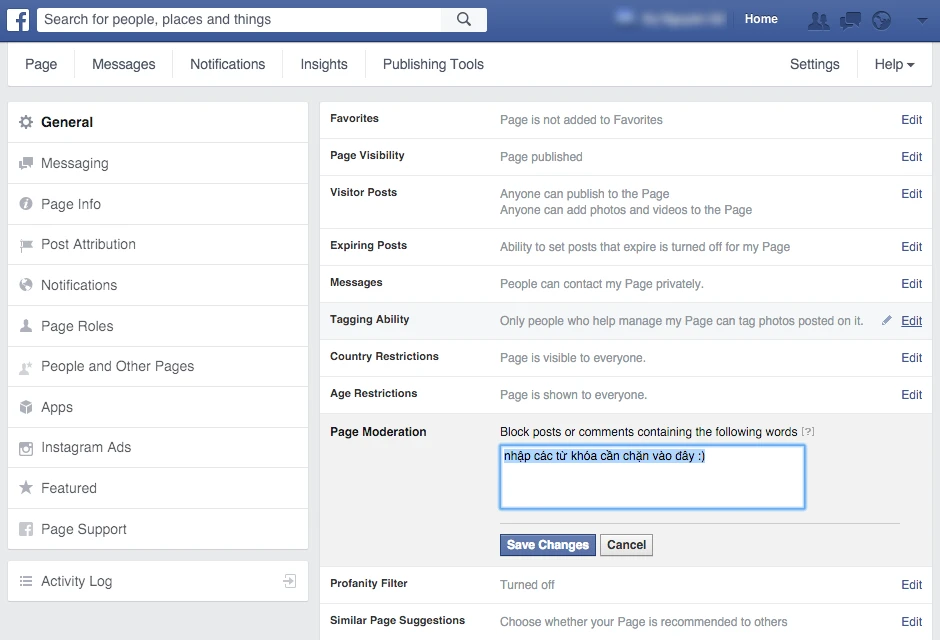Open the globe notifications icon
Viewport: 940px width, 640px height.
pos(883,19)
